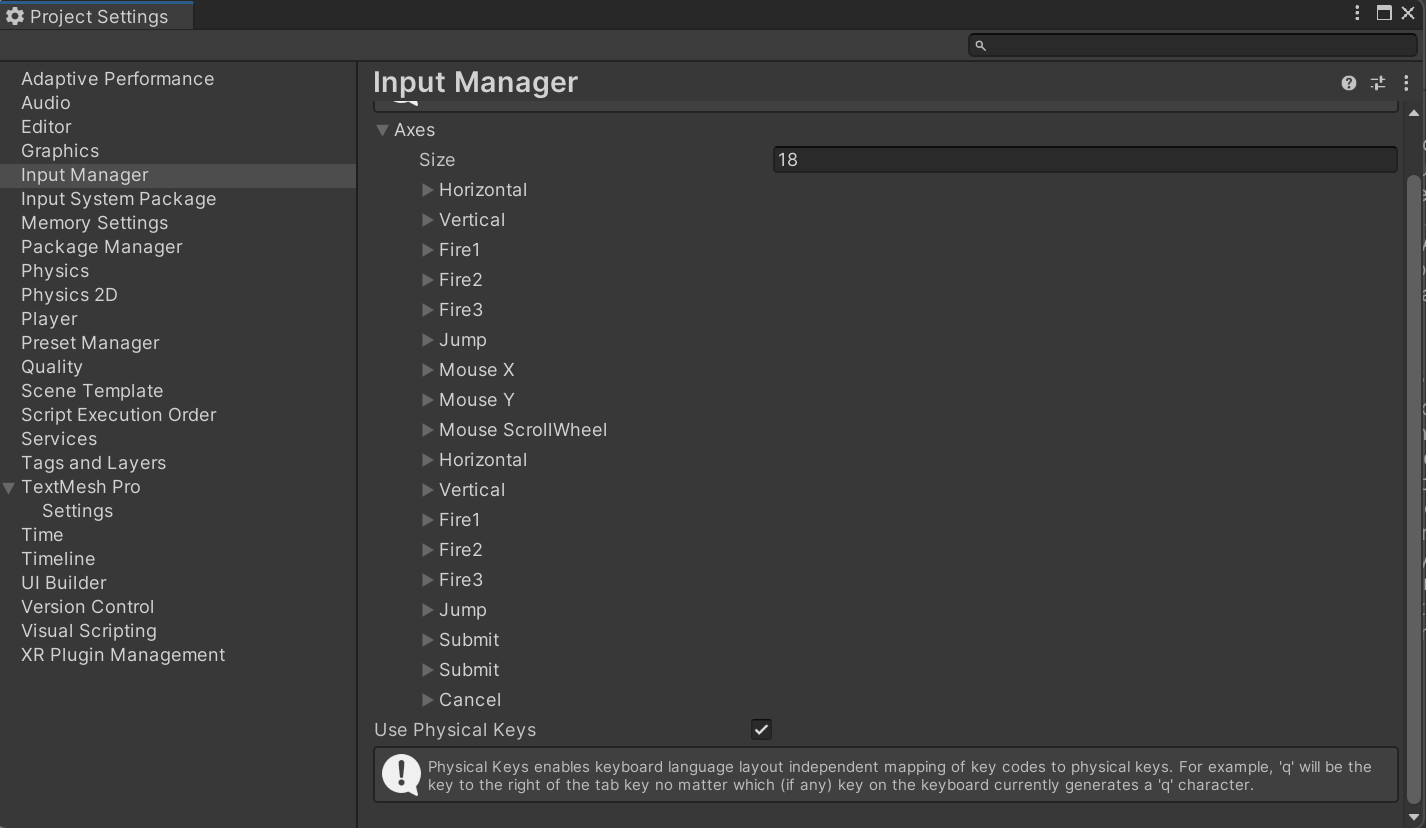
Task: Open Script Execution Order settings
Action: 118,415
